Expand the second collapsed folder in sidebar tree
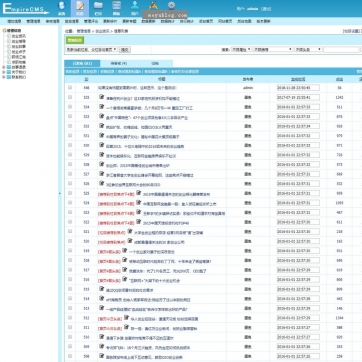This screenshot has height=362, width=362. [4, 72]
